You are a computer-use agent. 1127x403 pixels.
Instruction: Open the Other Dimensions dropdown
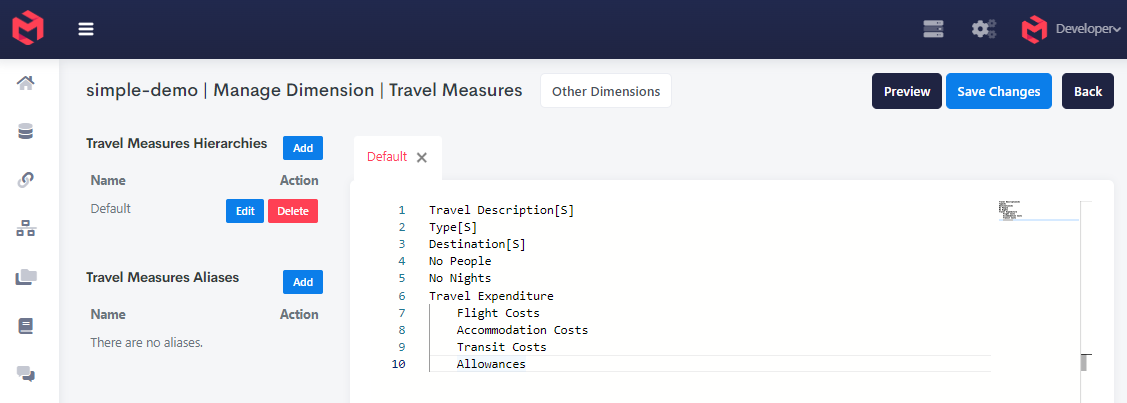click(x=606, y=91)
